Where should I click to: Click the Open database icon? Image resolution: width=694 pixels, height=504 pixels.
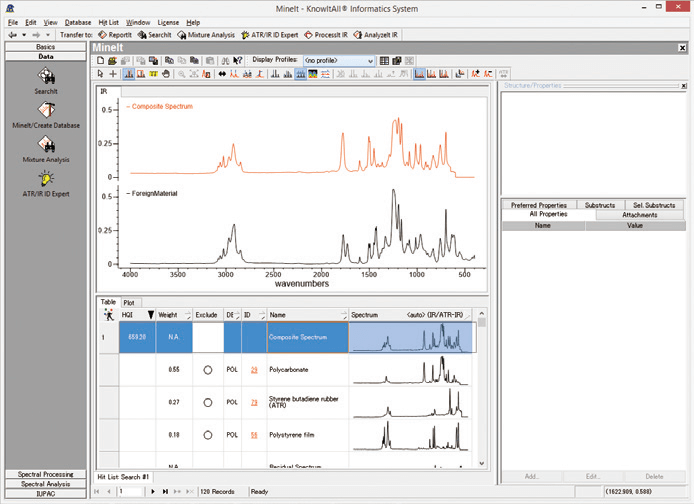112,61
